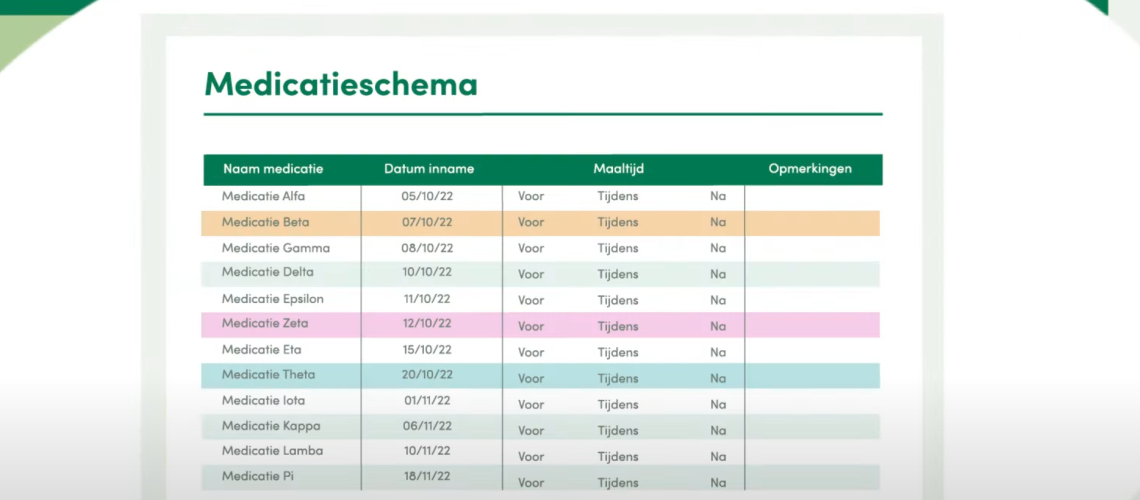1140x500 pixels.
Task: Select date 20/10/22 in Medicatie Theta row
Action: (x=428, y=375)
